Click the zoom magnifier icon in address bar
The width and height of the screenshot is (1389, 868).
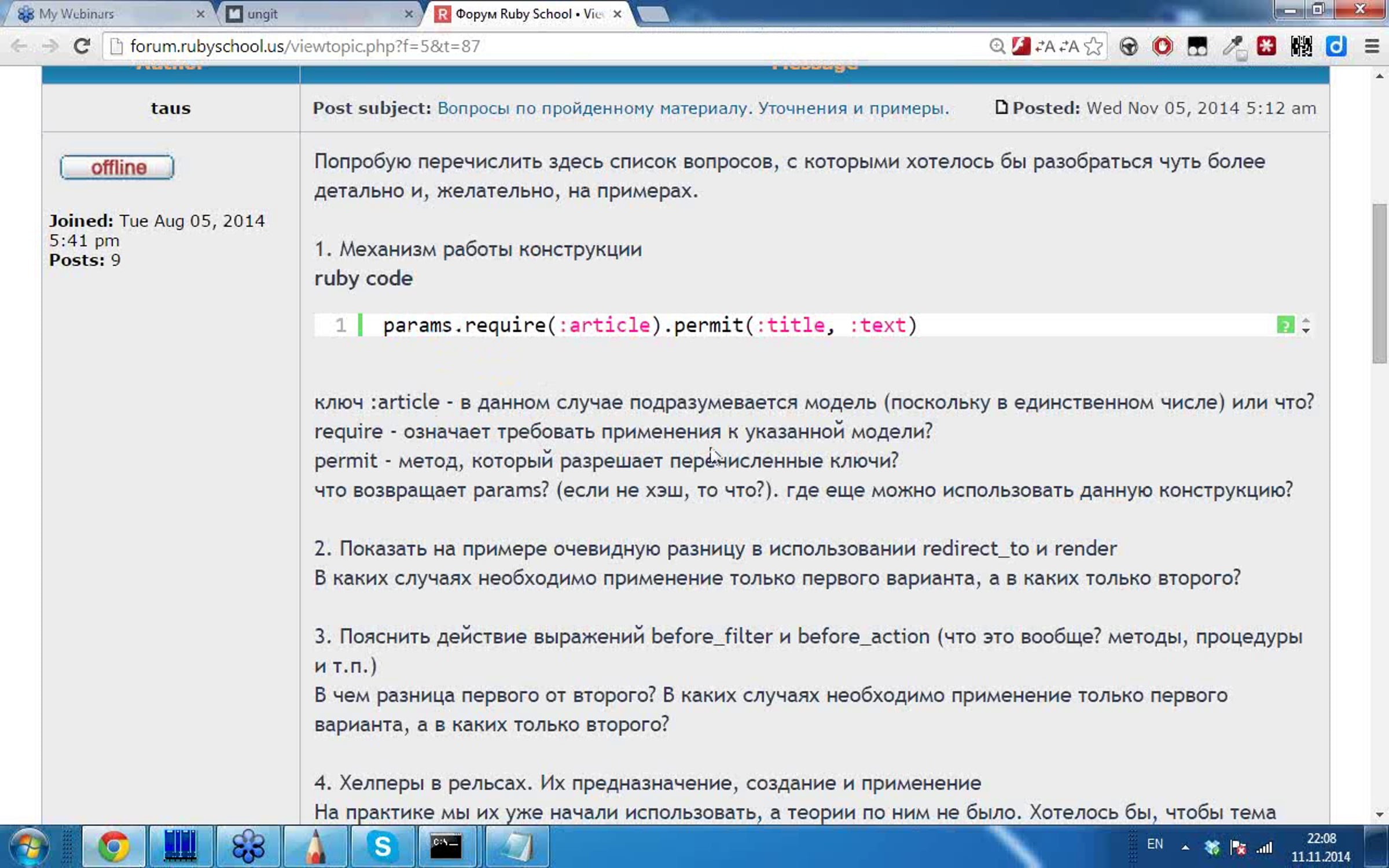(997, 46)
